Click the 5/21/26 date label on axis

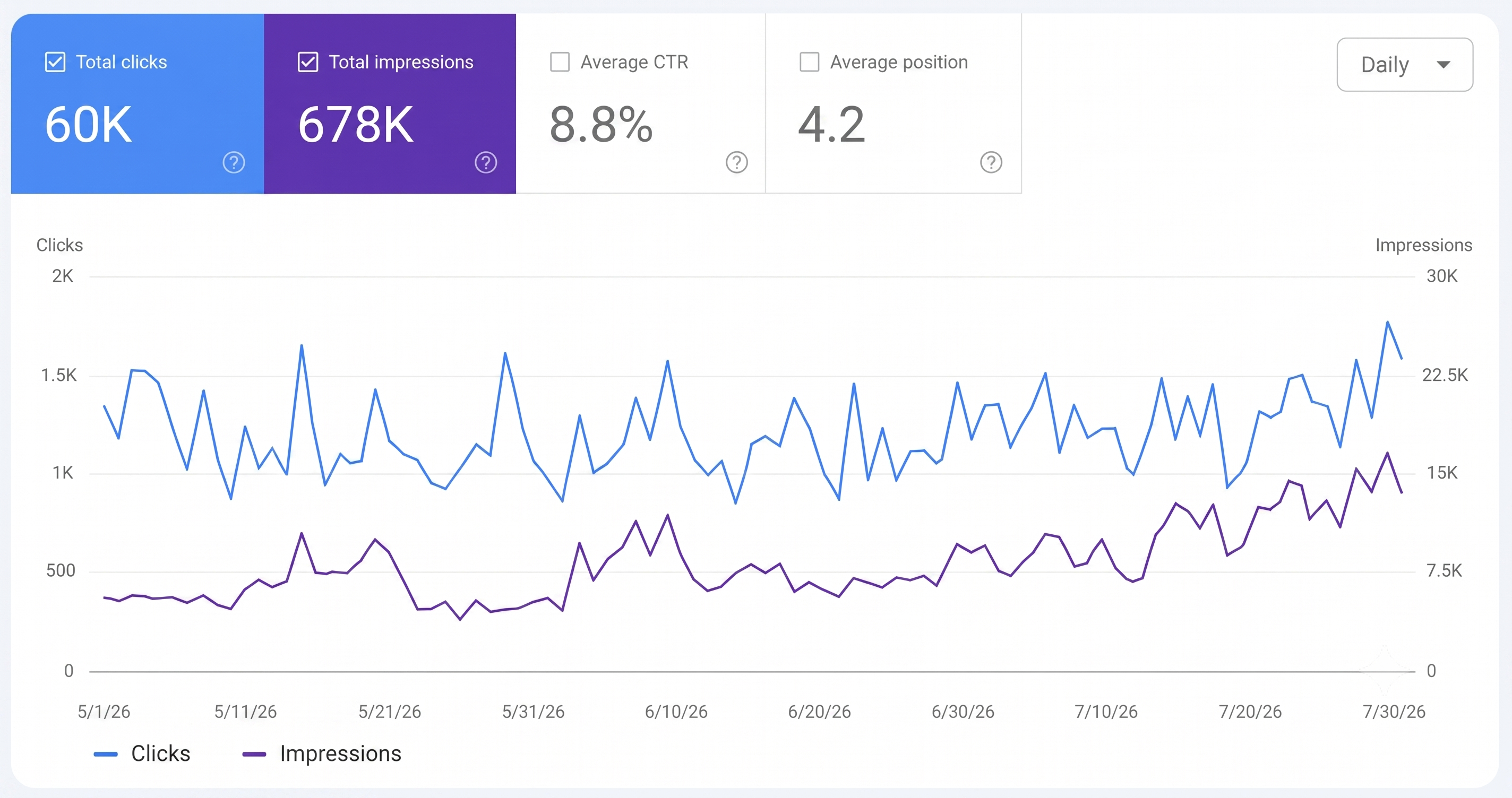coord(390,712)
